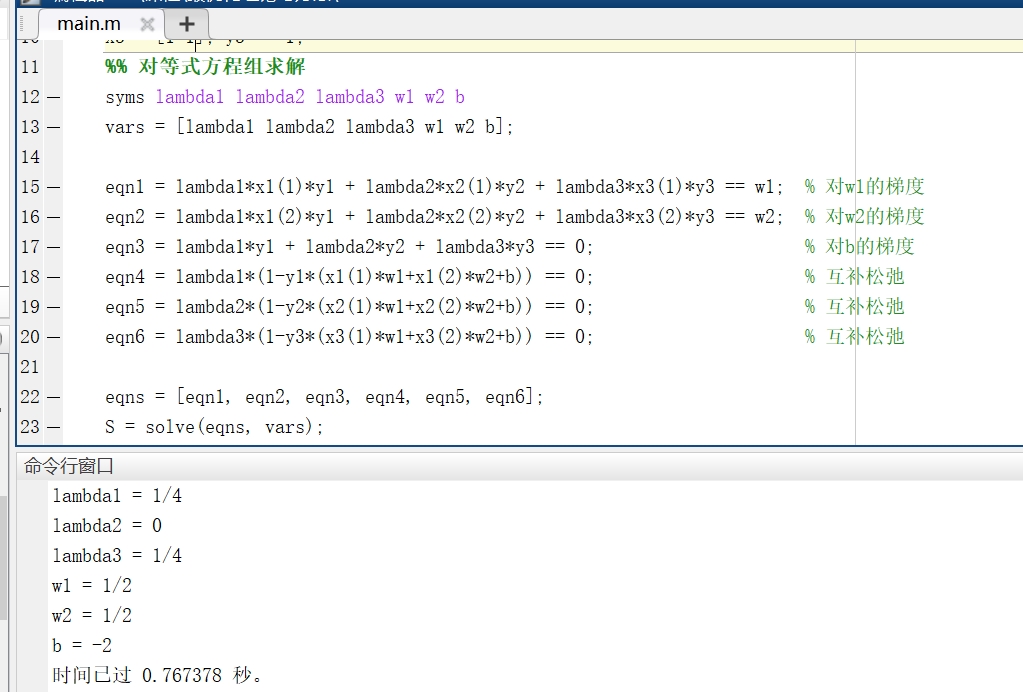Screen dimensions: 1023x692
Task: Click the eqn1 definition line
Action: (x=444, y=187)
